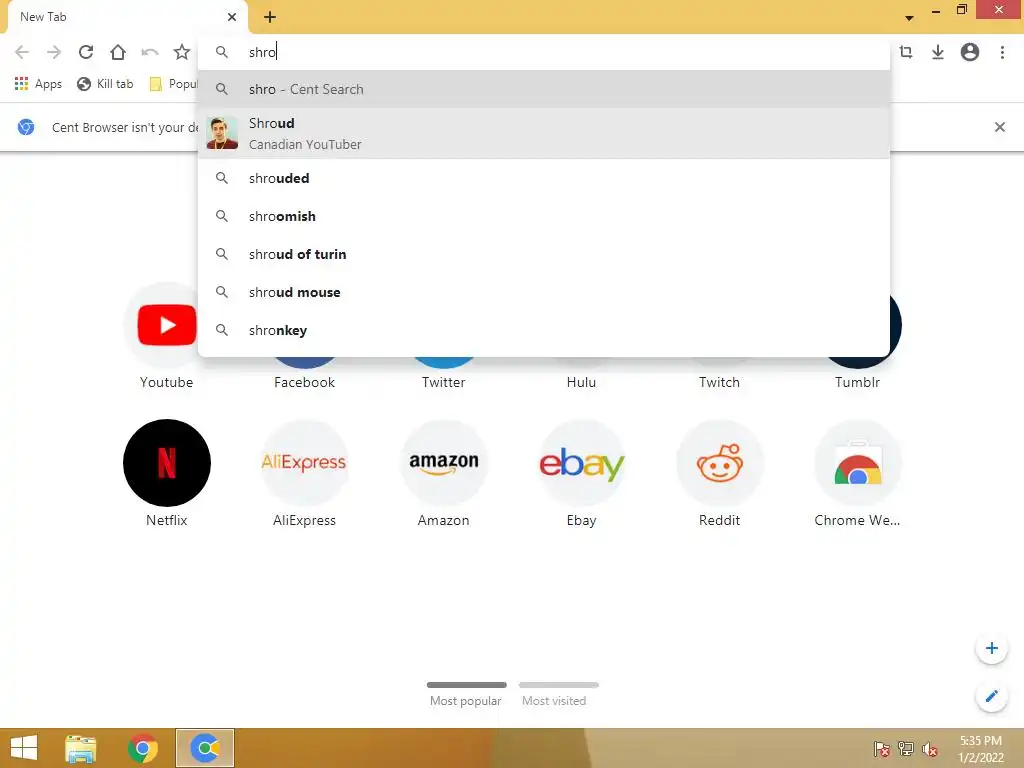Open the Windows Start button
Screen dimensions: 1024x768
24,748
